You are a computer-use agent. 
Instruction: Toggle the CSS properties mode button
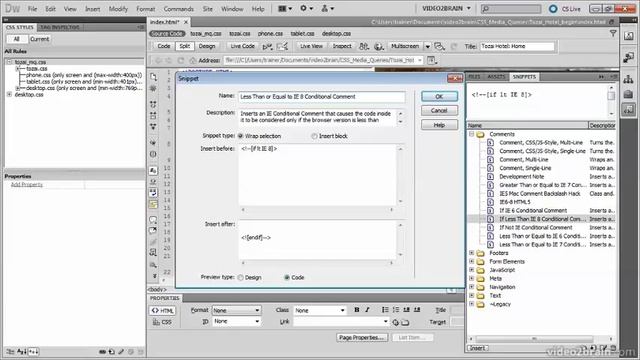(x=162, y=322)
